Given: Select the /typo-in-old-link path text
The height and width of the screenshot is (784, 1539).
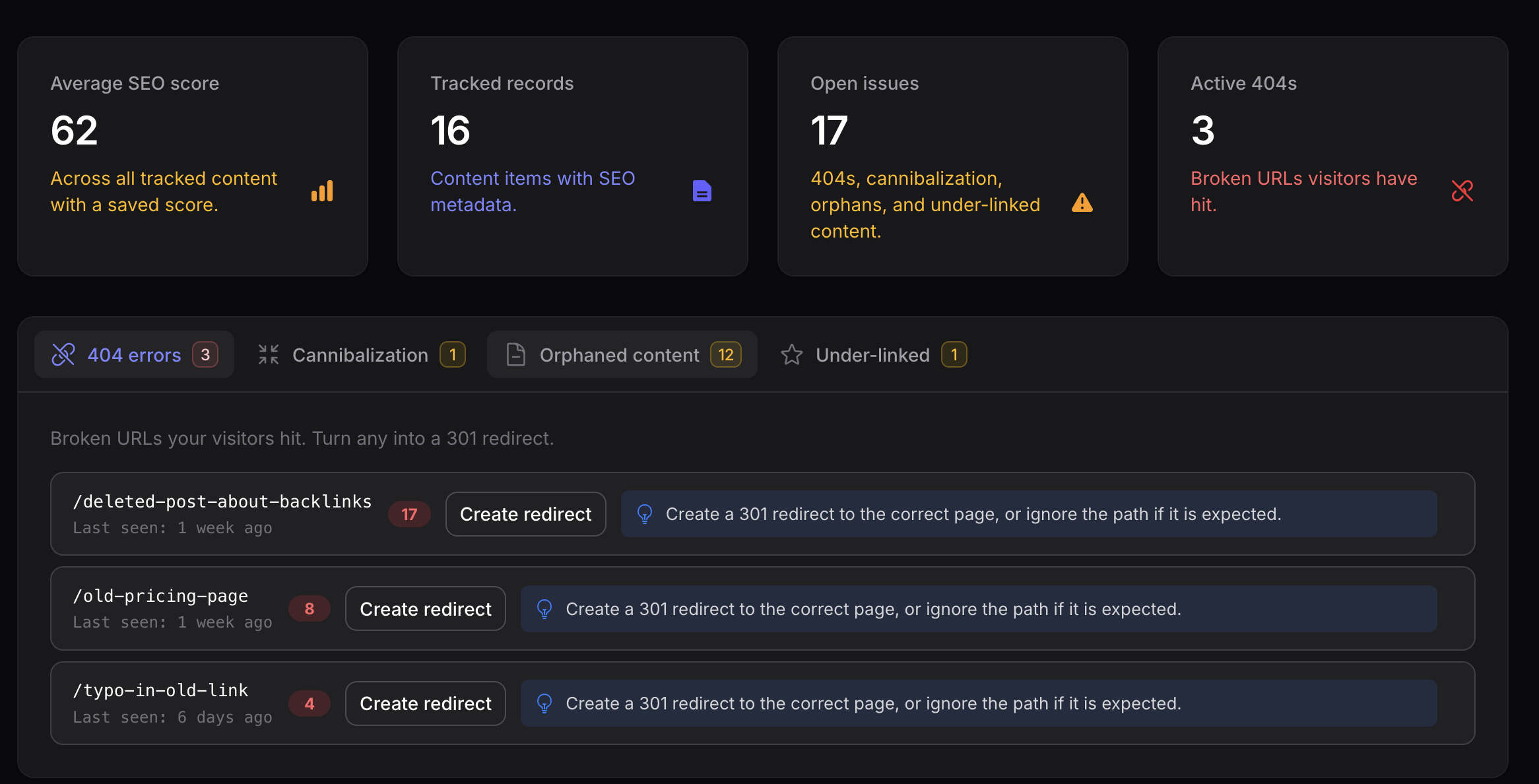Looking at the screenshot, I should point(160,690).
